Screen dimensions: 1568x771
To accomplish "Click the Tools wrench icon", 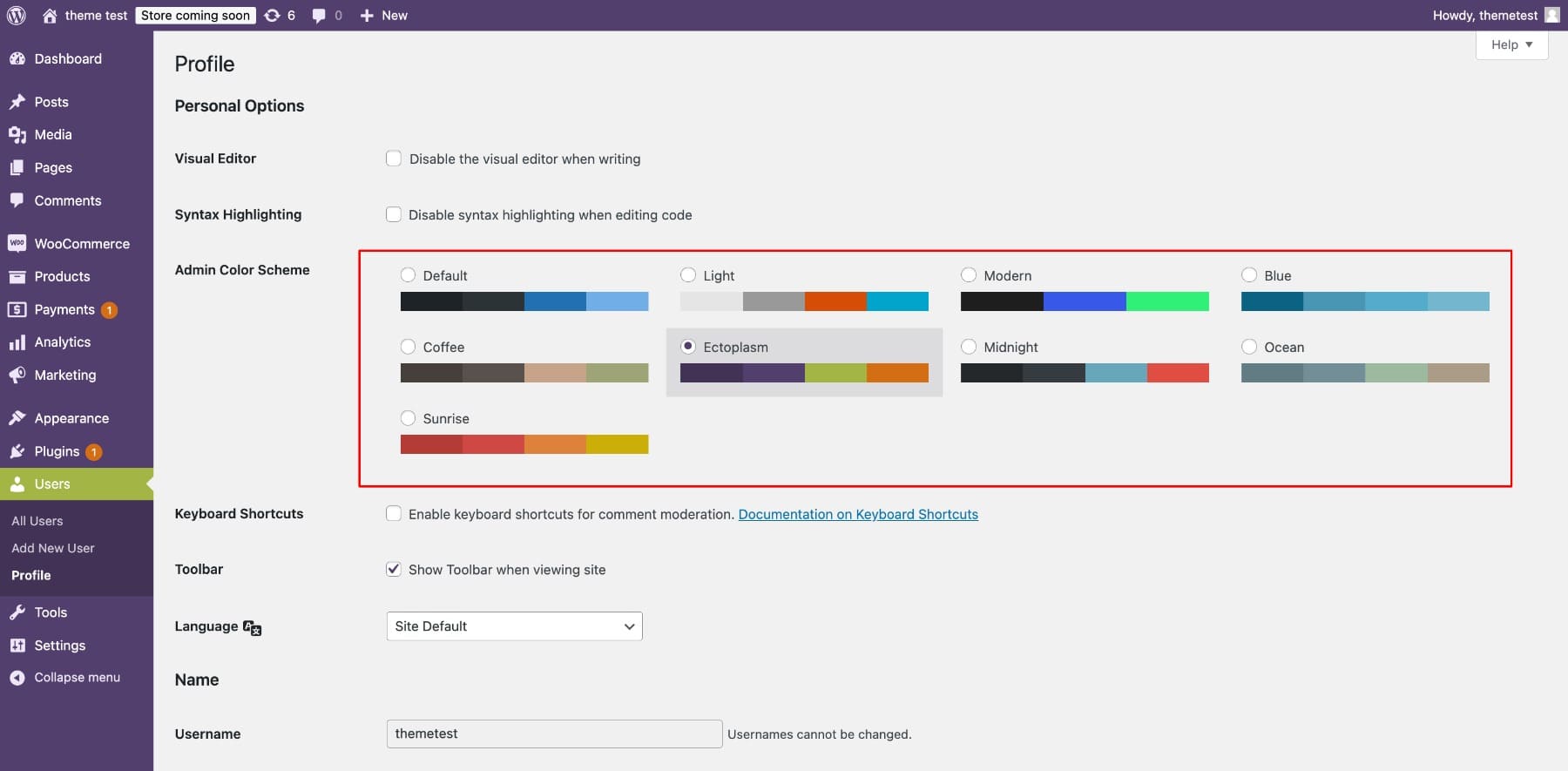I will 17,612.
